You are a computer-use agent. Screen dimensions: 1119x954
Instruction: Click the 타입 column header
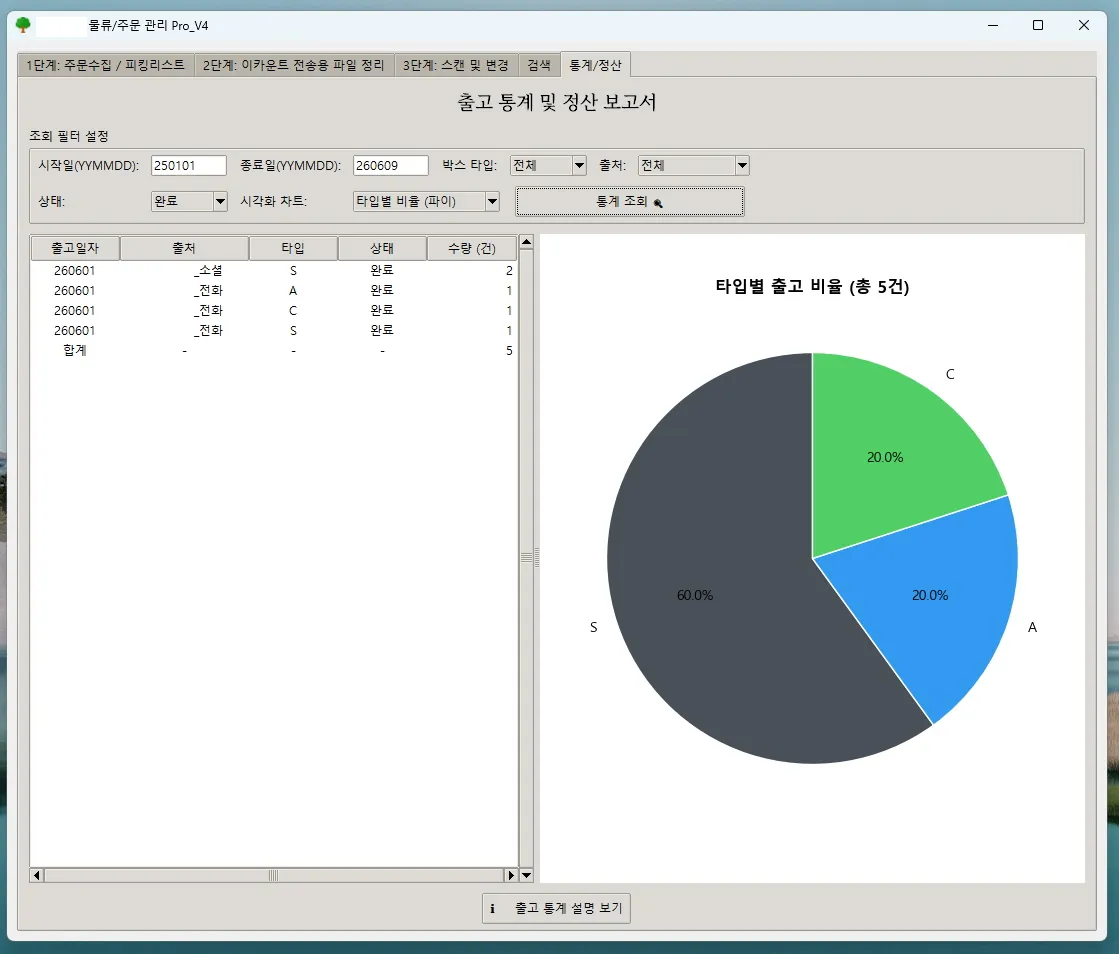pyautogui.click(x=293, y=248)
